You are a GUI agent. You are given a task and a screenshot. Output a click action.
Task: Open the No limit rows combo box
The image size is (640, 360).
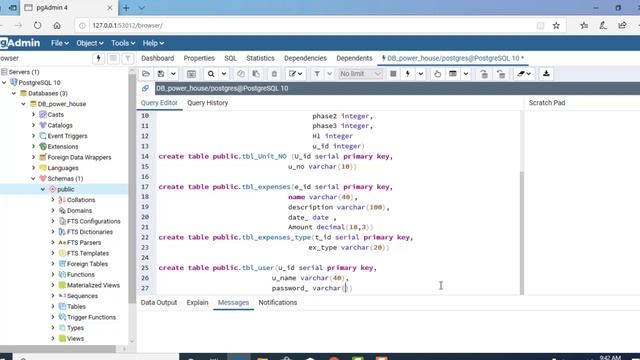point(360,74)
